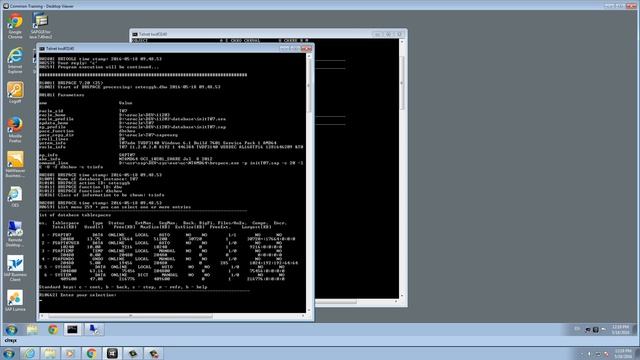Select the SYSAUX tablespace row
Image resolution: width=640 pixels, height=360 pixels.
point(163,269)
